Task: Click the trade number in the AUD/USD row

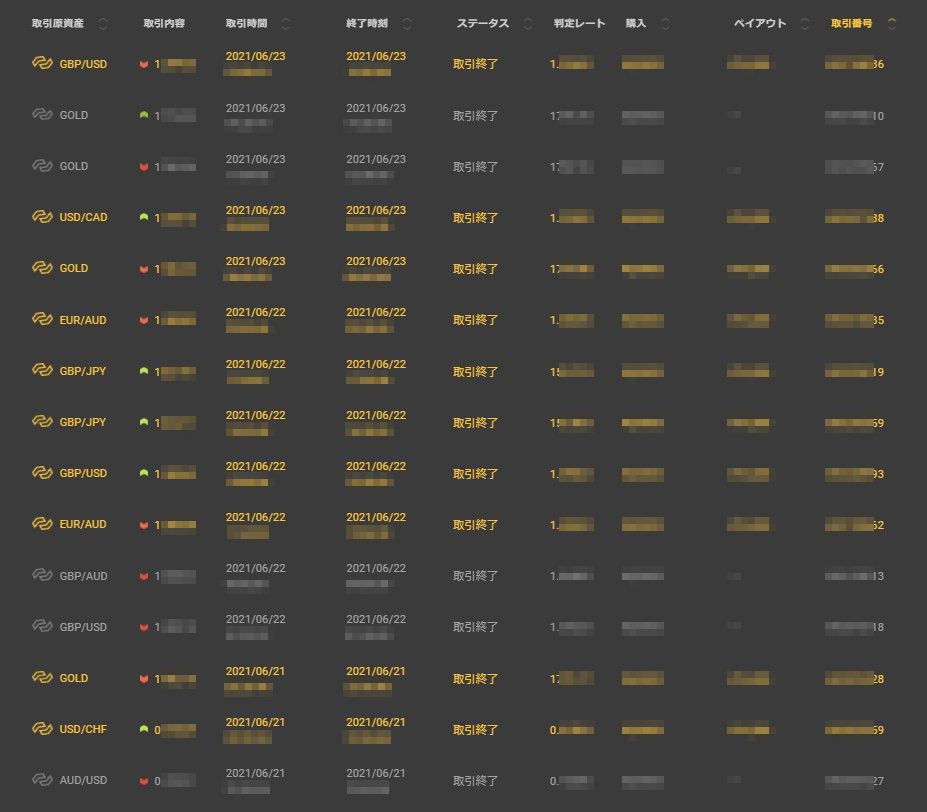Action: [x=854, y=781]
